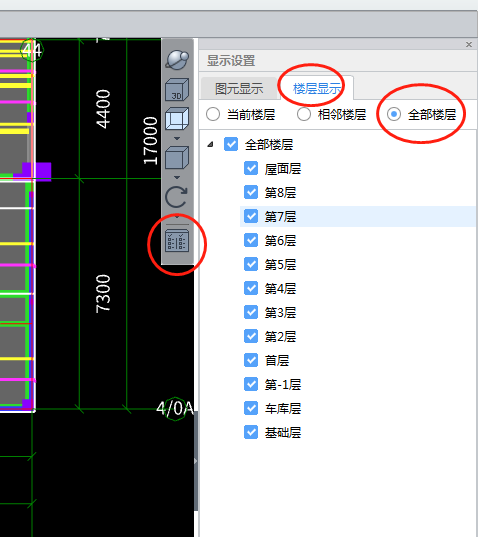Screen dimensions: 478x537
Task: Click the 首层 label text
Action: coord(277,361)
